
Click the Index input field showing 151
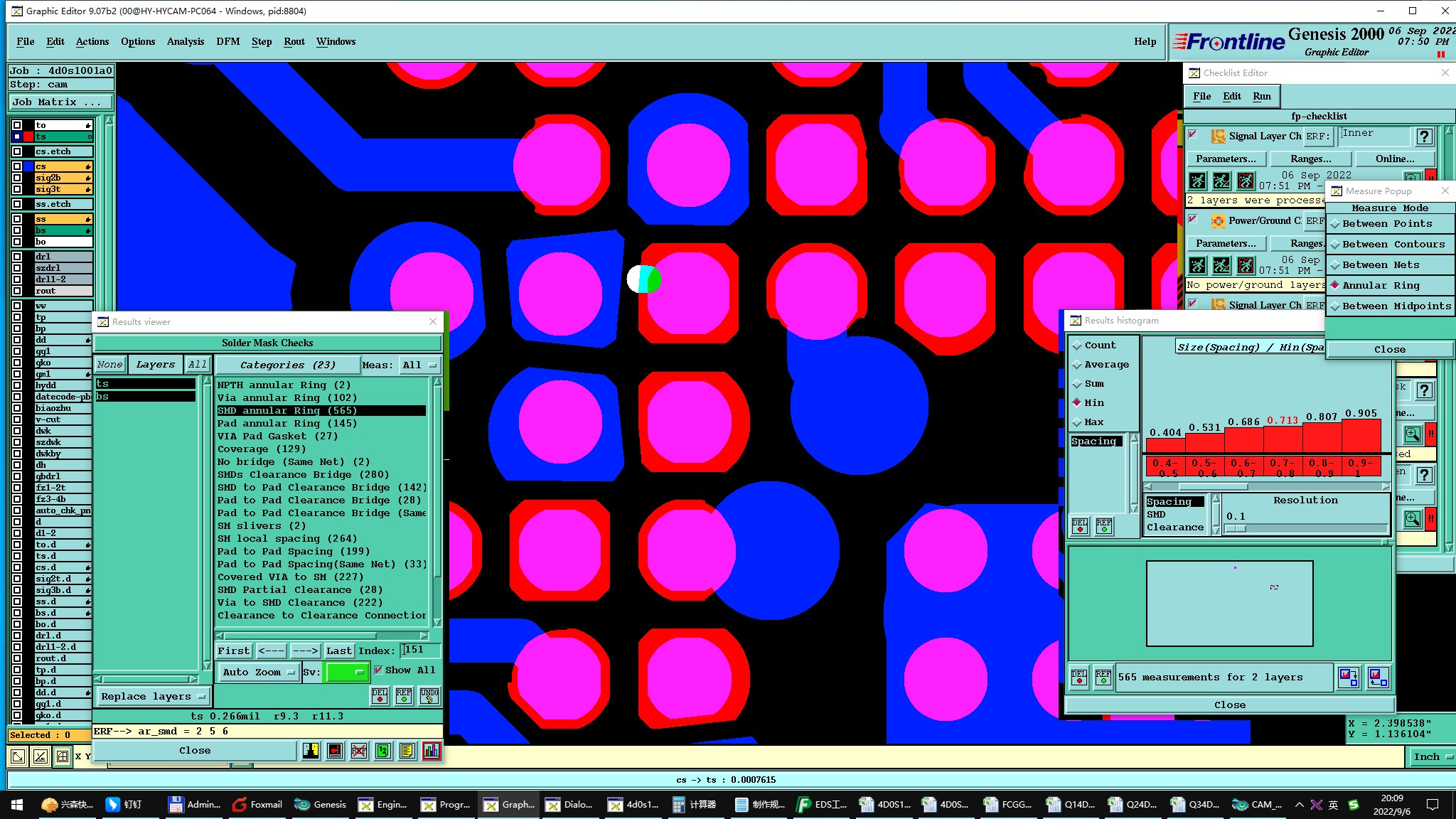(421, 650)
